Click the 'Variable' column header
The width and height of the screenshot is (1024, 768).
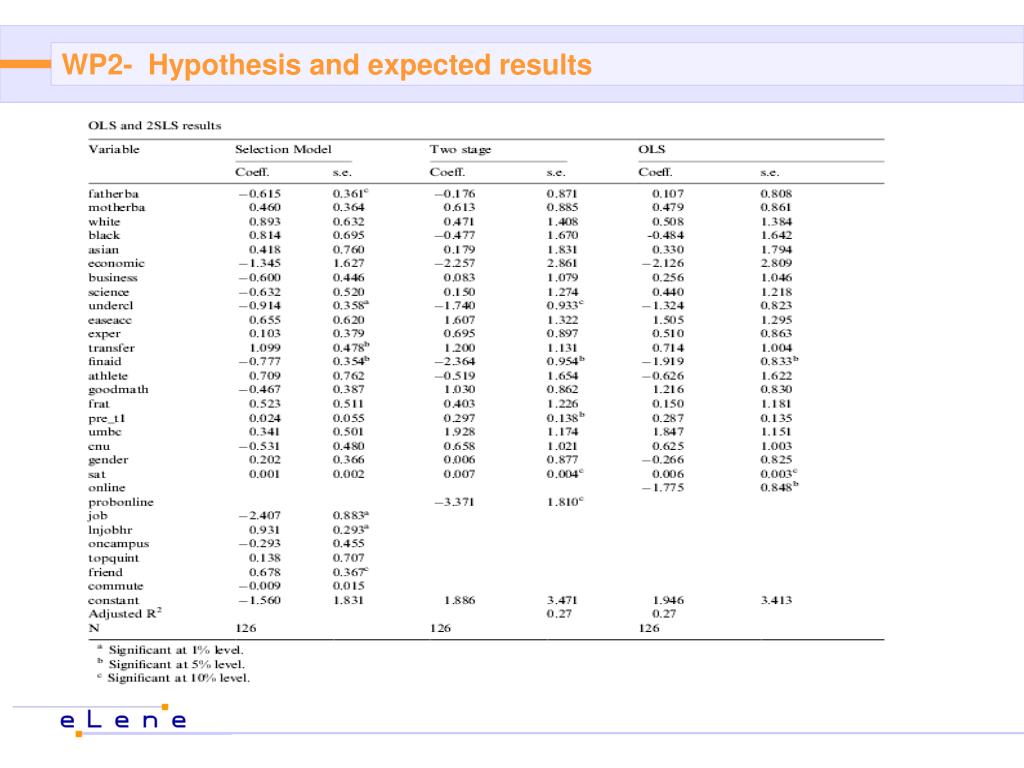[x=114, y=149]
